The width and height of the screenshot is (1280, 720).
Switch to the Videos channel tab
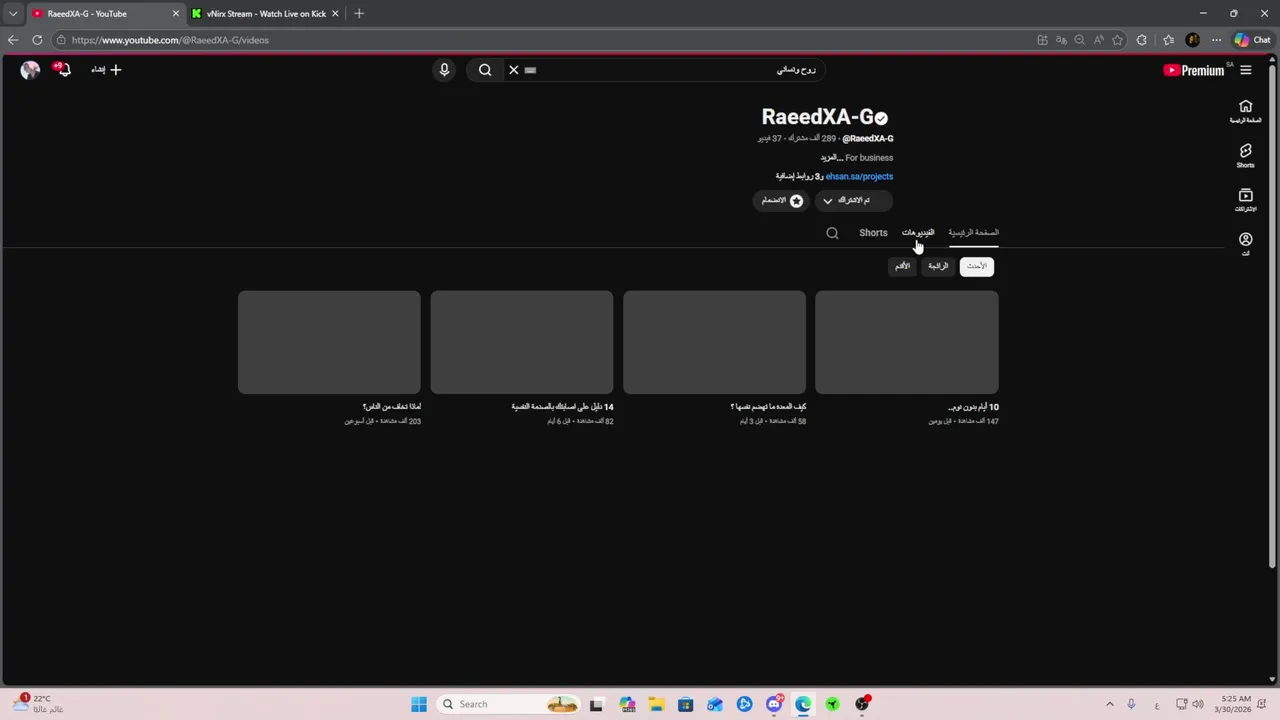coord(918,233)
